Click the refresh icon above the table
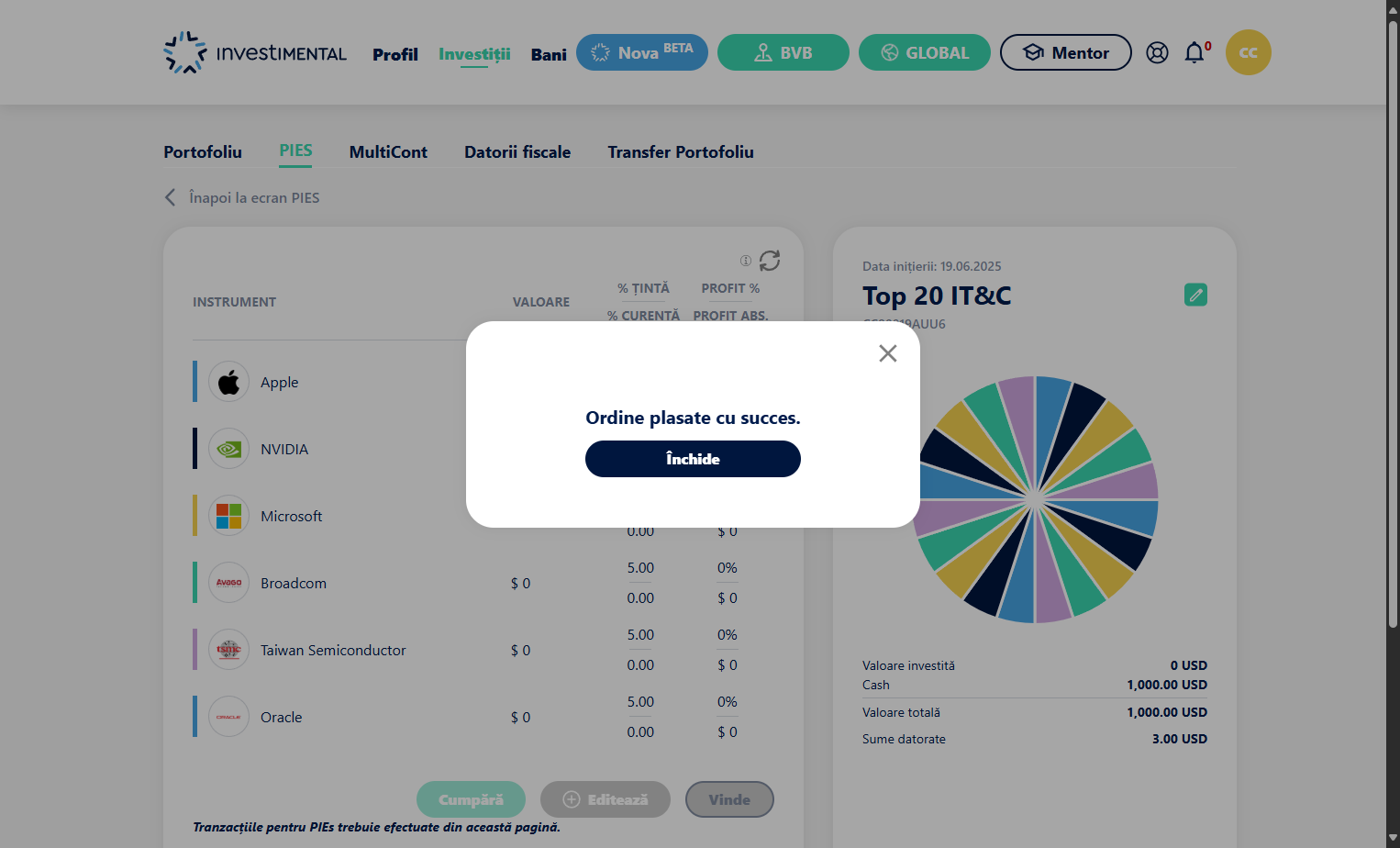The image size is (1400, 848). (x=770, y=261)
